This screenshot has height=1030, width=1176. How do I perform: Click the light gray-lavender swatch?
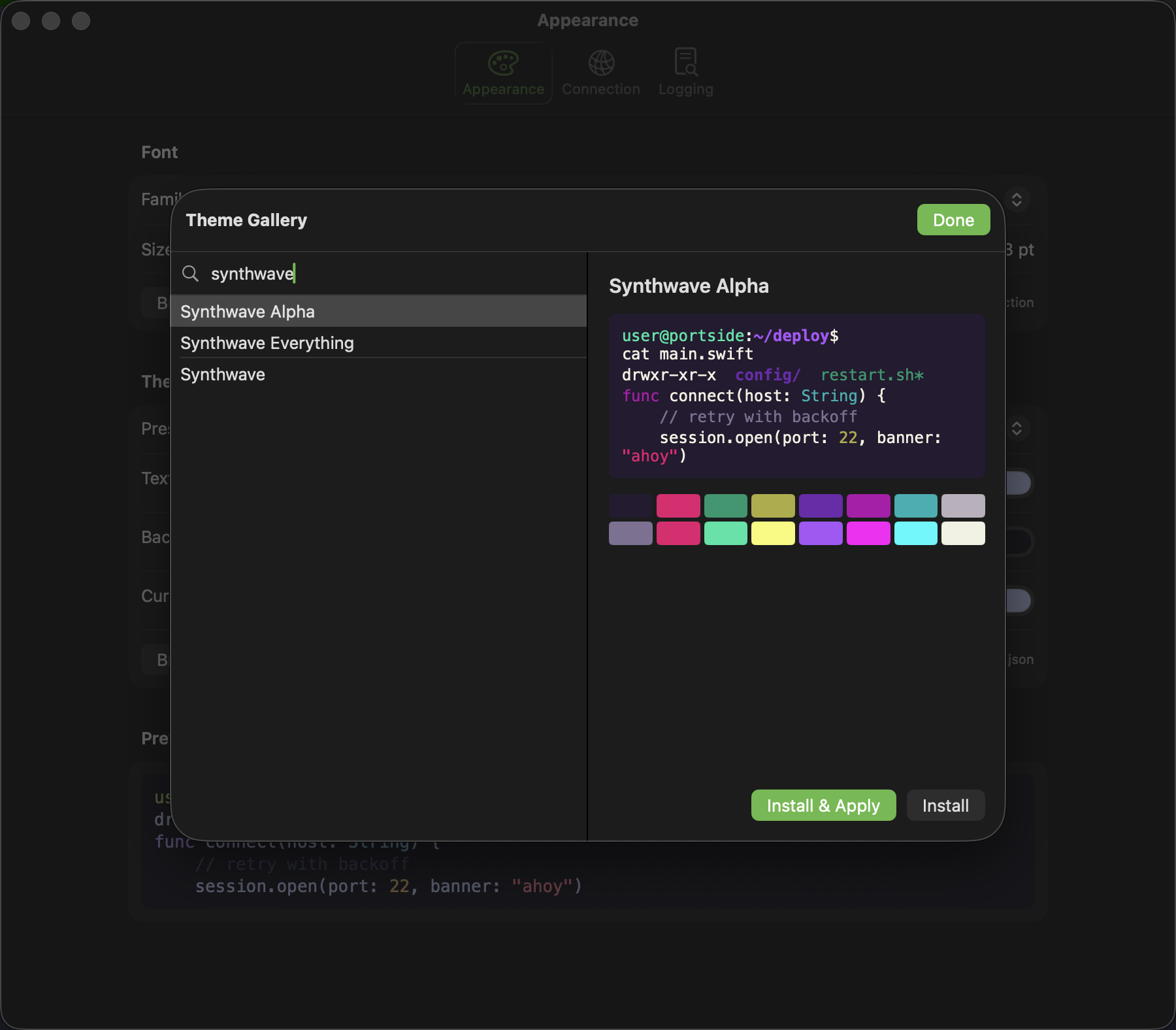(x=963, y=506)
